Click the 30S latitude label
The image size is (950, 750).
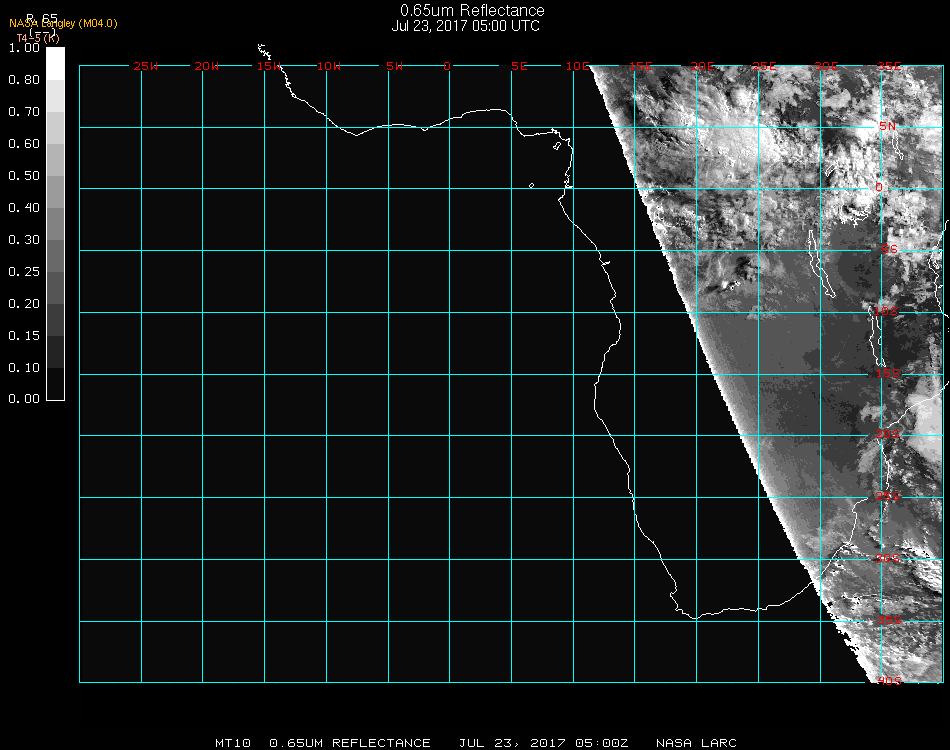coord(888,559)
